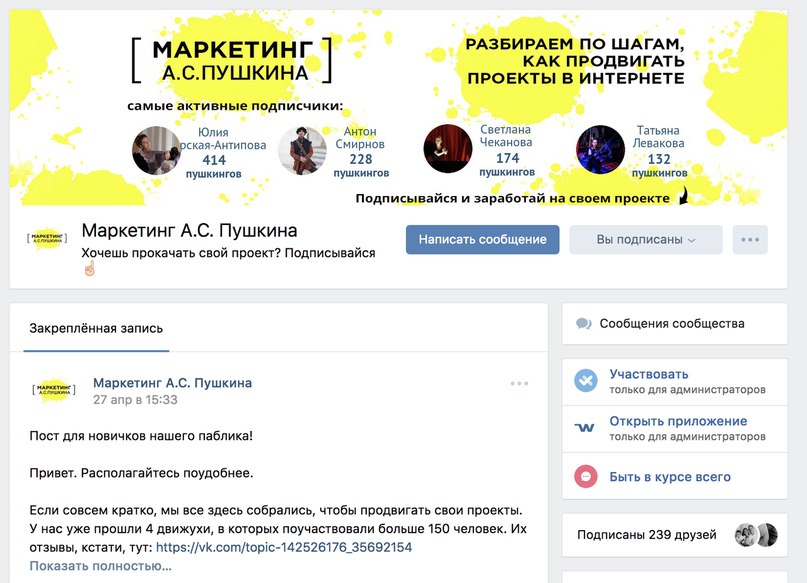Click the blue Участвовать app icon
Screen dimensions: 807x583
(586, 381)
